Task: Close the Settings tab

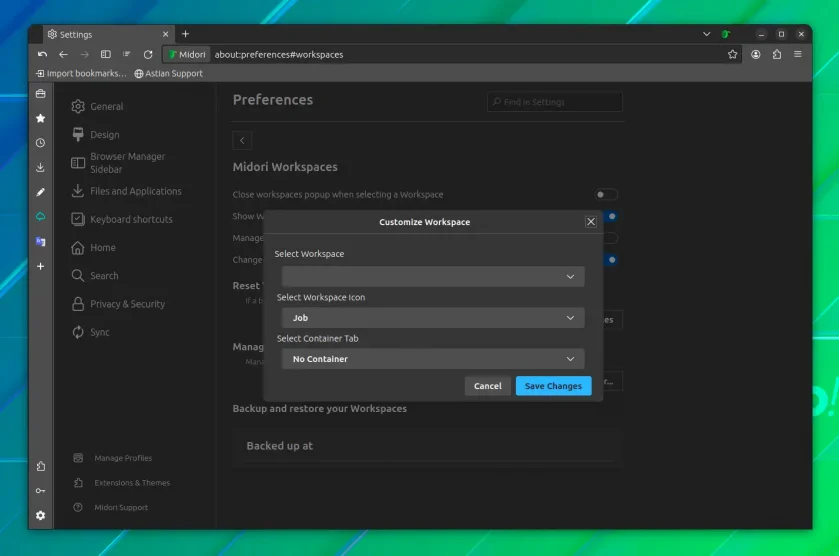Action: click(x=165, y=34)
